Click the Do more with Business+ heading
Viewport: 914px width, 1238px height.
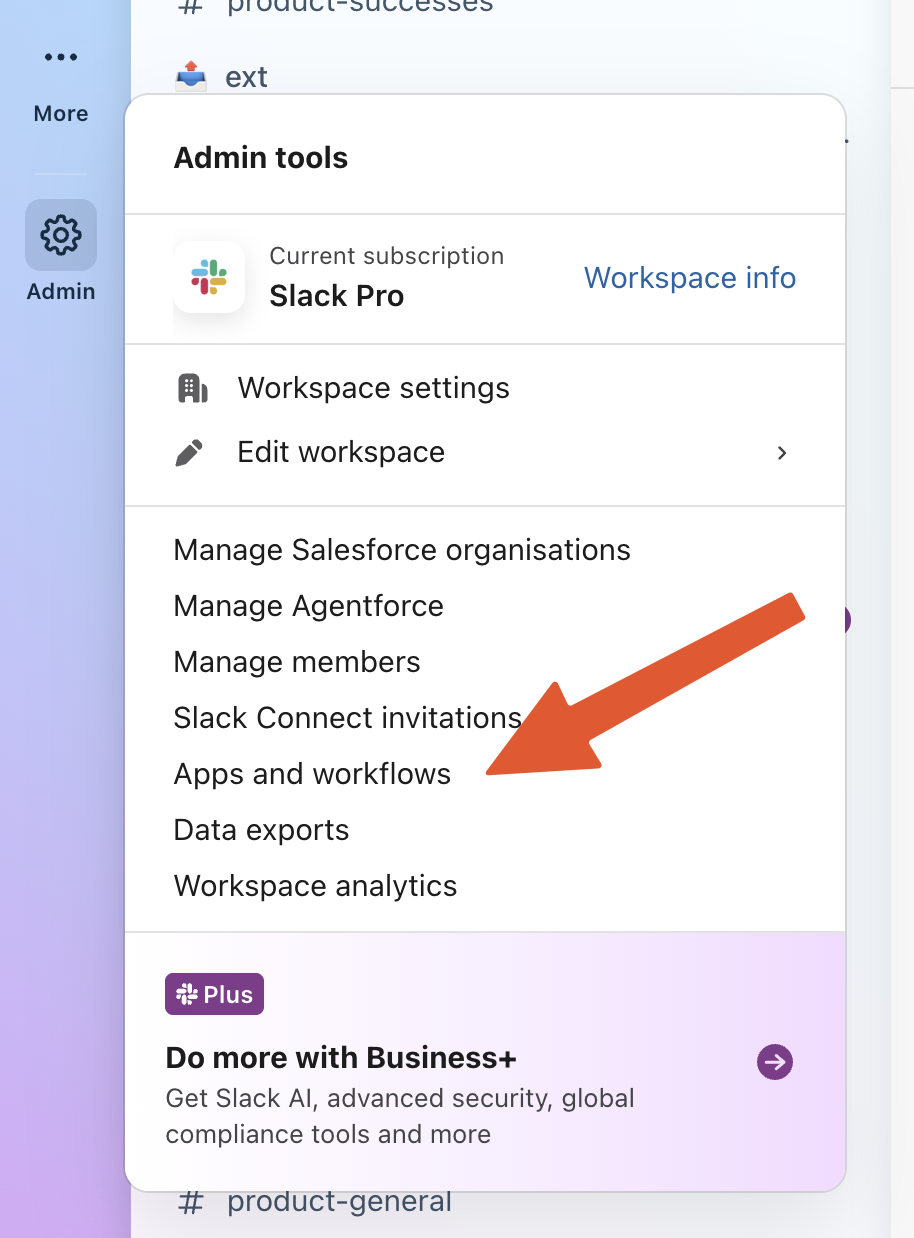340,1058
